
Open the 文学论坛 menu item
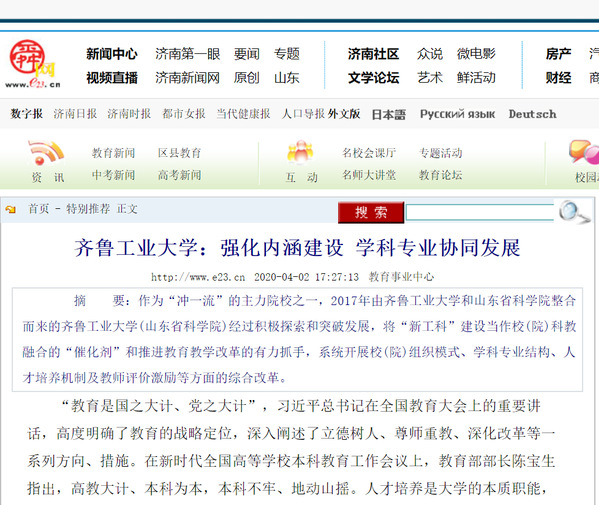point(373,78)
